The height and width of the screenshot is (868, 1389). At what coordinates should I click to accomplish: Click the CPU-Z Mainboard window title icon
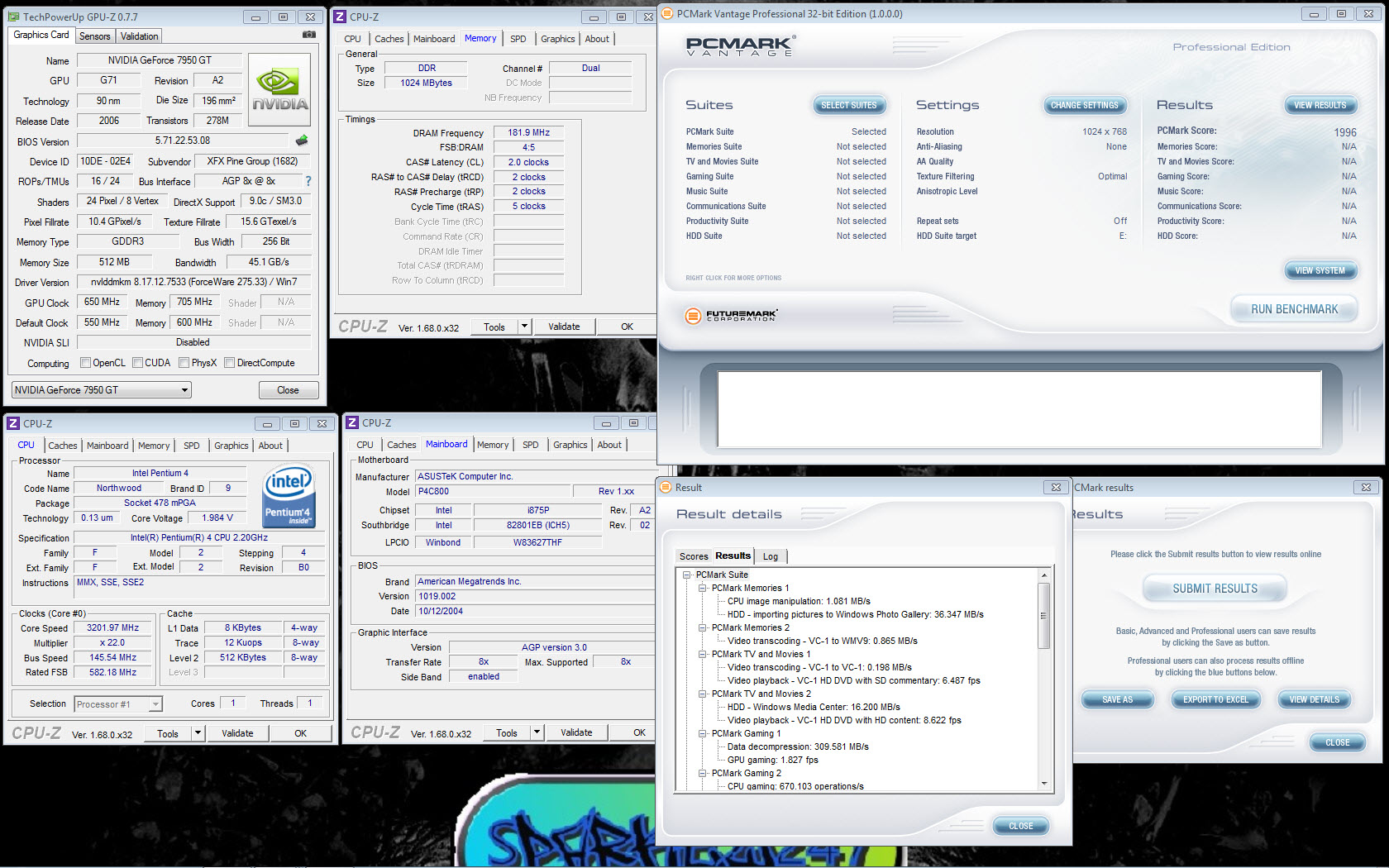point(352,422)
